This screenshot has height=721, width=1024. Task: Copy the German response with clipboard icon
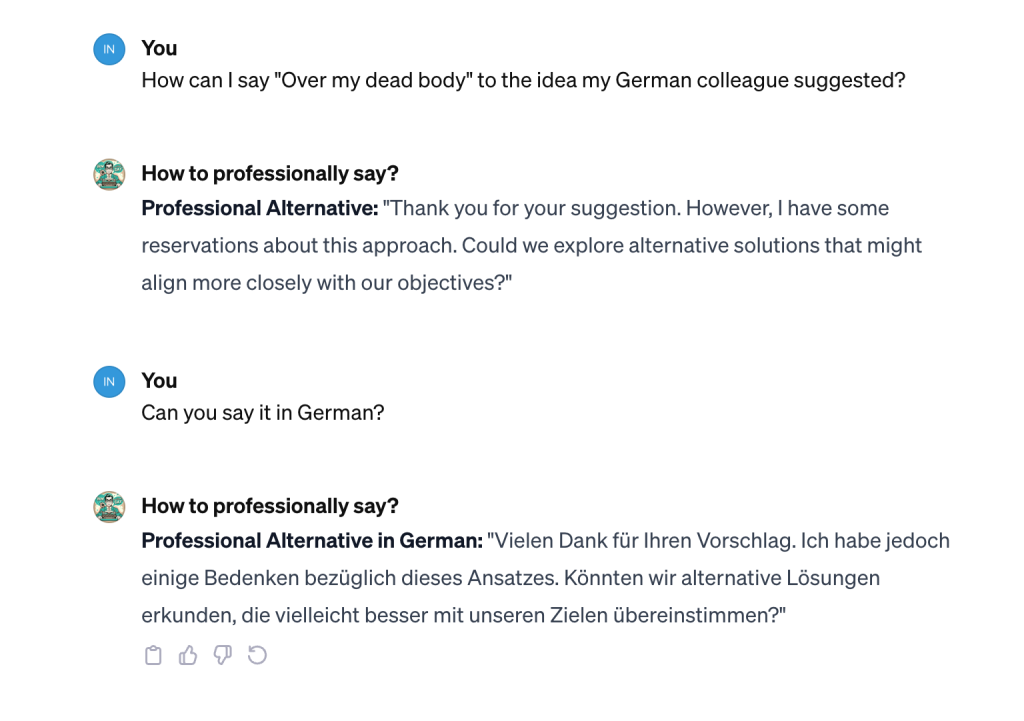point(153,655)
